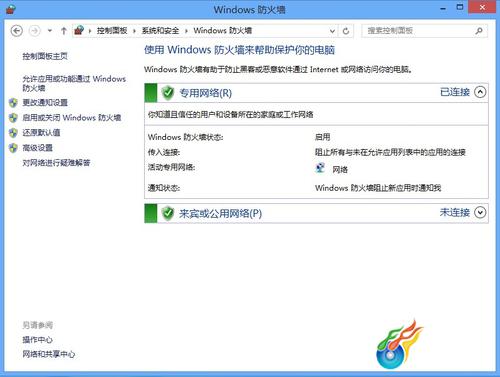500x377 pixels.
Task: Open 启用或关闭 Windows 防火墙 link
Action: (72, 118)
